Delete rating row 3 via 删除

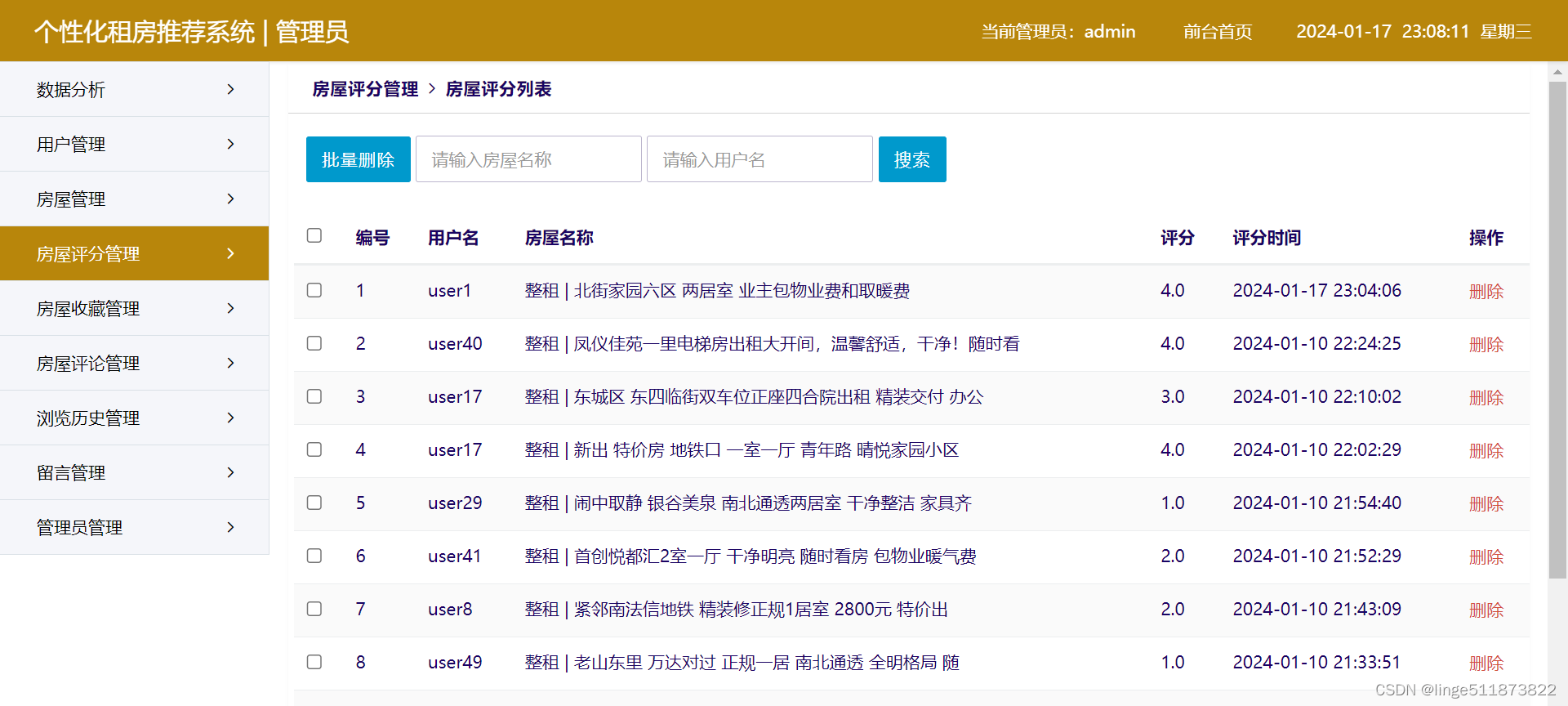pyautogui.click(x=1486, y=397)
